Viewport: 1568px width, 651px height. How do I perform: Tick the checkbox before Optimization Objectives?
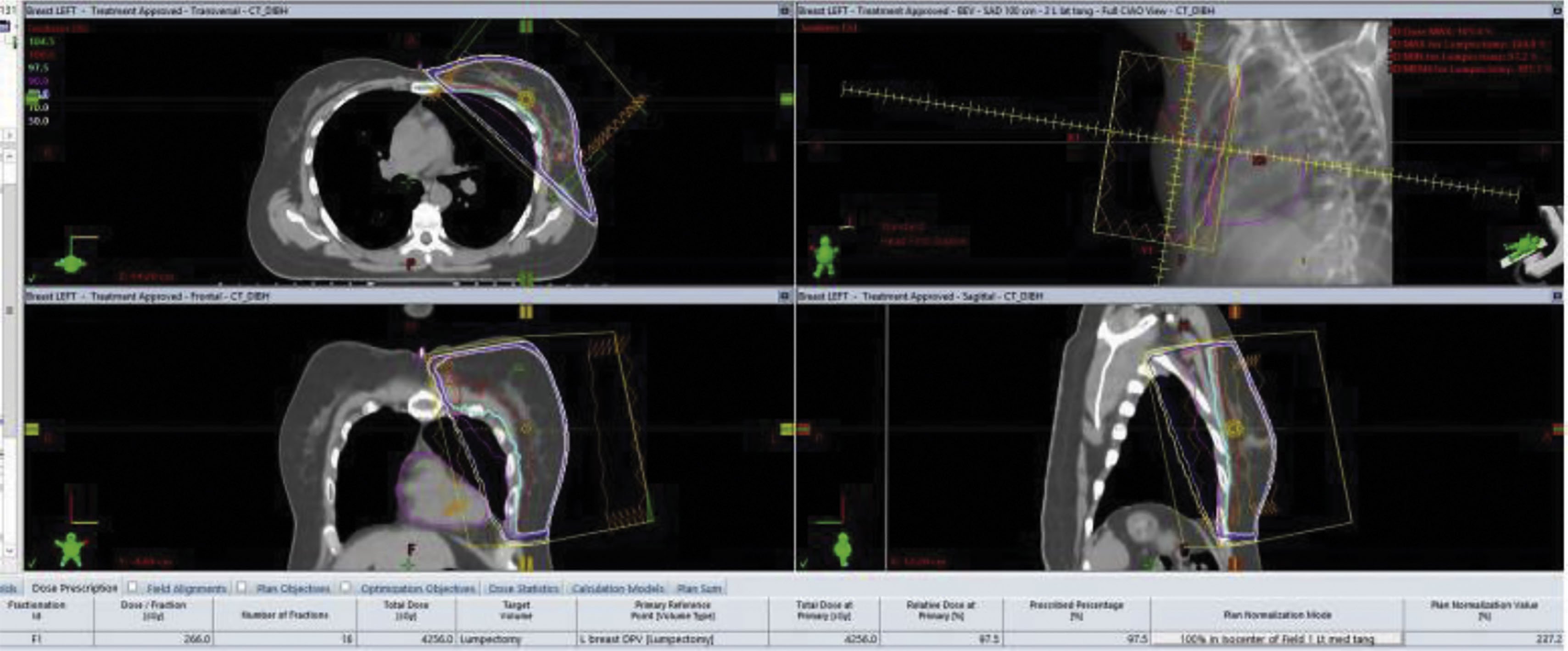(x=345, y=587)
